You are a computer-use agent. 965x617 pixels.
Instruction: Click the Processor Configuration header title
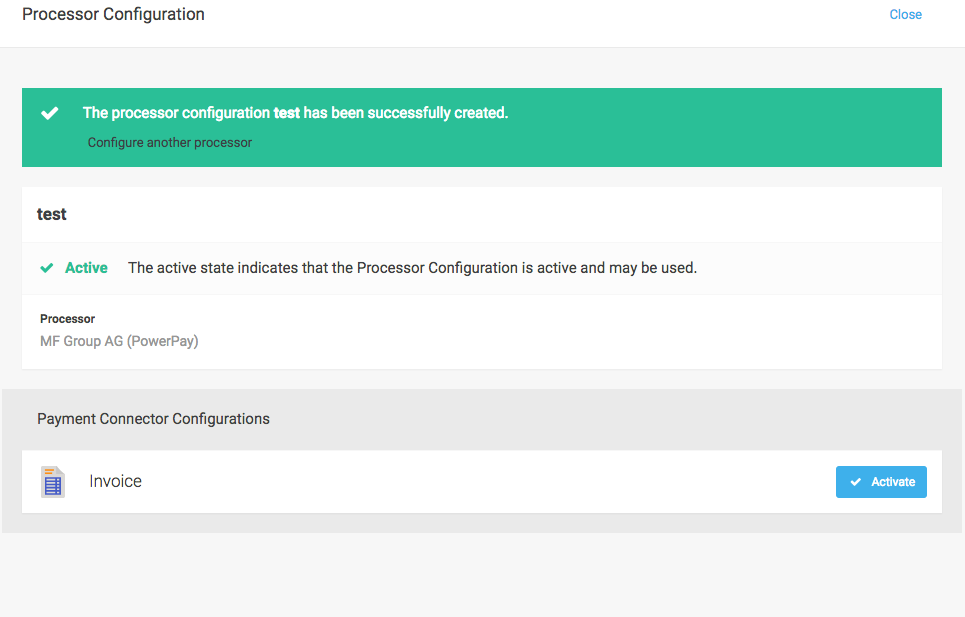click(113, 14)
